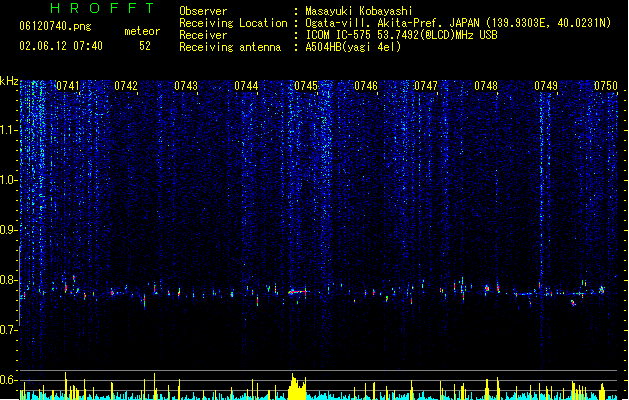The height and width of the screenshot is (400, 629).
Task: Click the 0744 time marker
Action: 246,86
